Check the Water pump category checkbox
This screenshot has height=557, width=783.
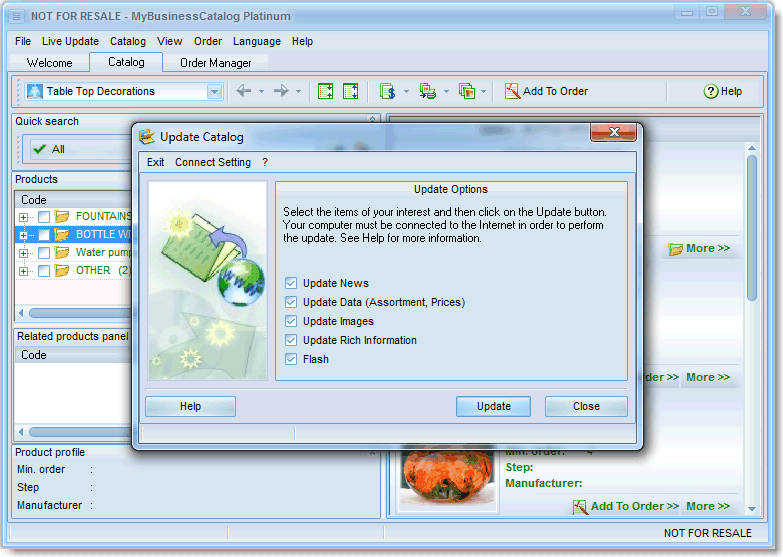[44, 253]
